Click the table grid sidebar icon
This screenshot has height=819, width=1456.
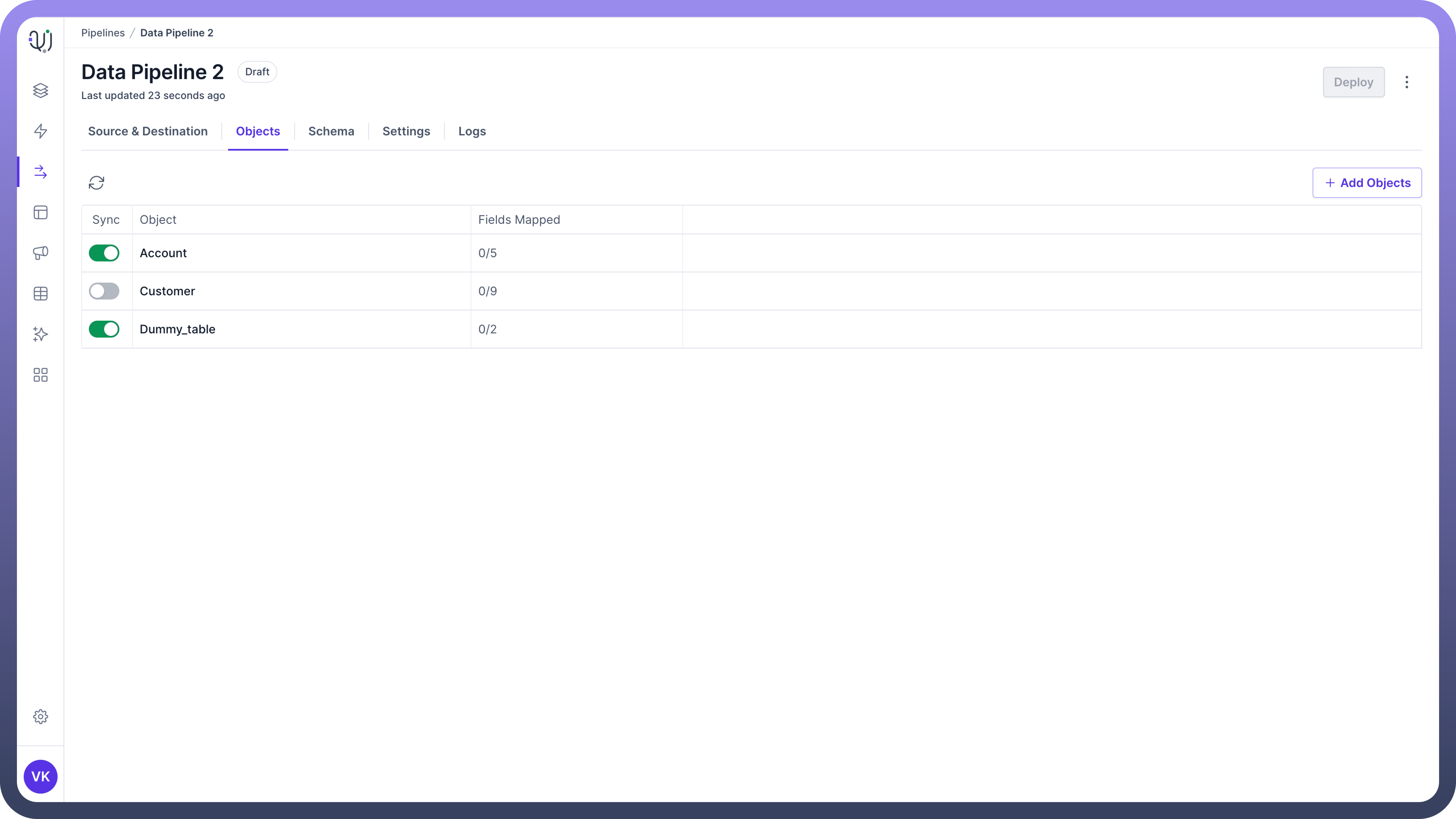(x=40, y=294)
